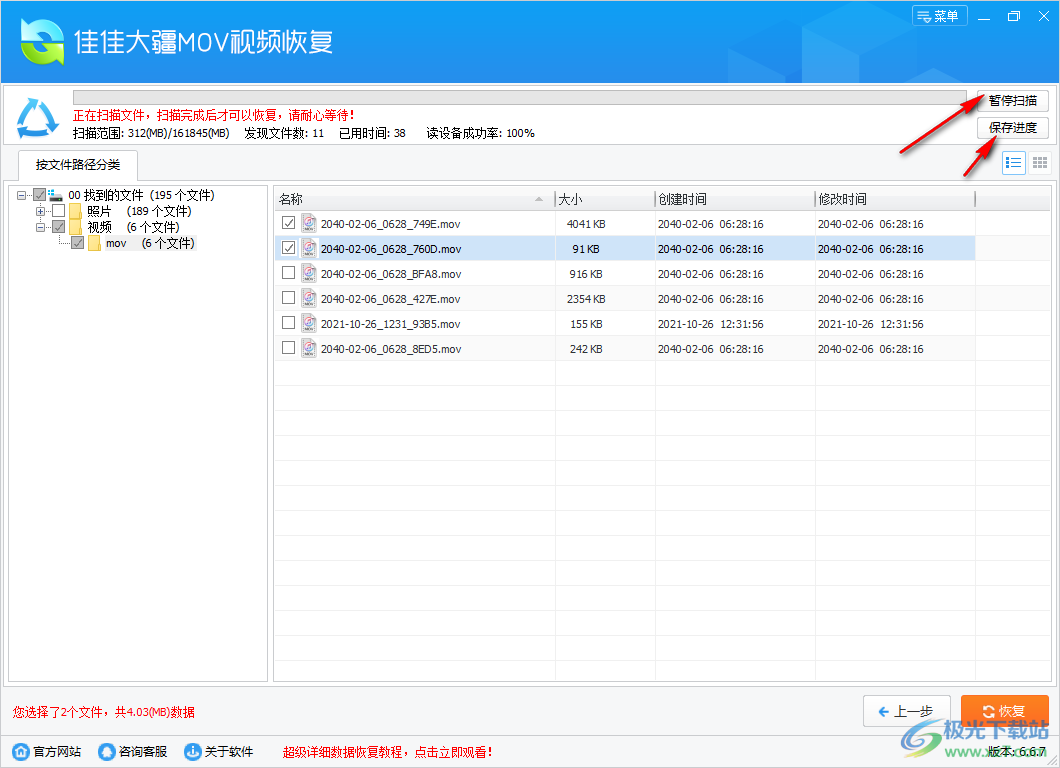
Task: Click the mov folder icon in tree
Action: point(94,243)
